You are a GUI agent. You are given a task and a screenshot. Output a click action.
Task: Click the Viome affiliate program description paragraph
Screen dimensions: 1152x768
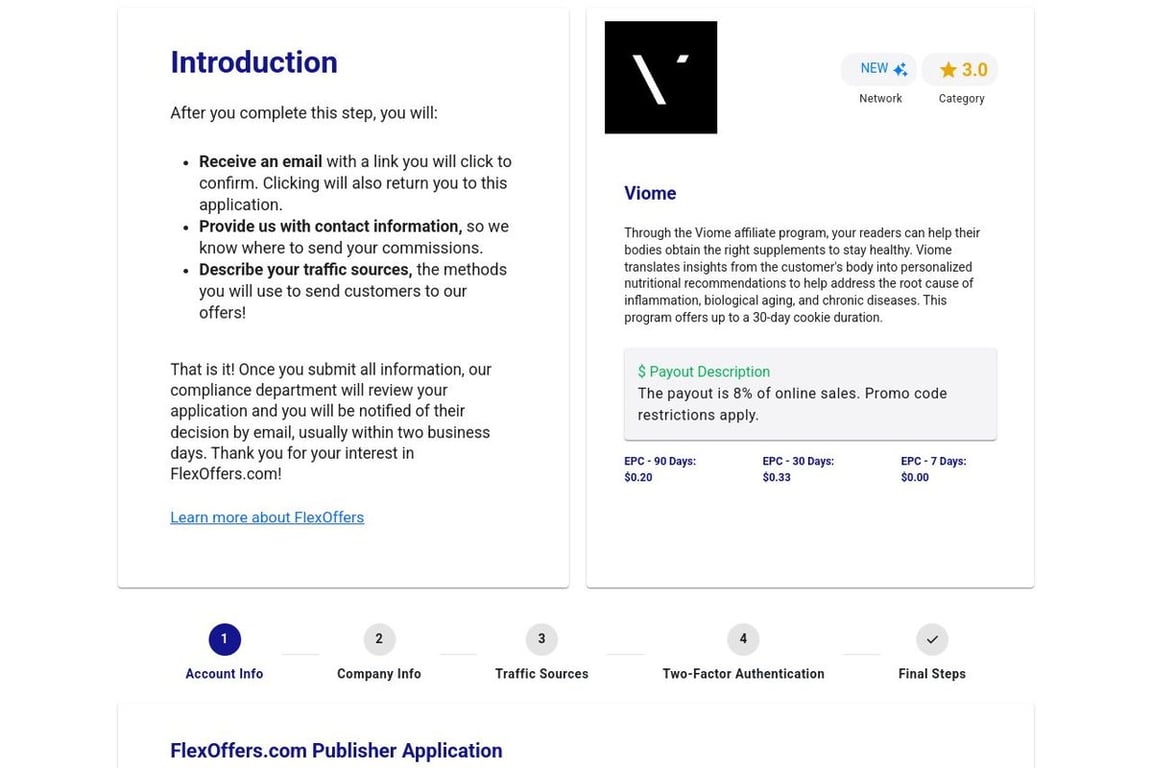click(x=802, y=275)
